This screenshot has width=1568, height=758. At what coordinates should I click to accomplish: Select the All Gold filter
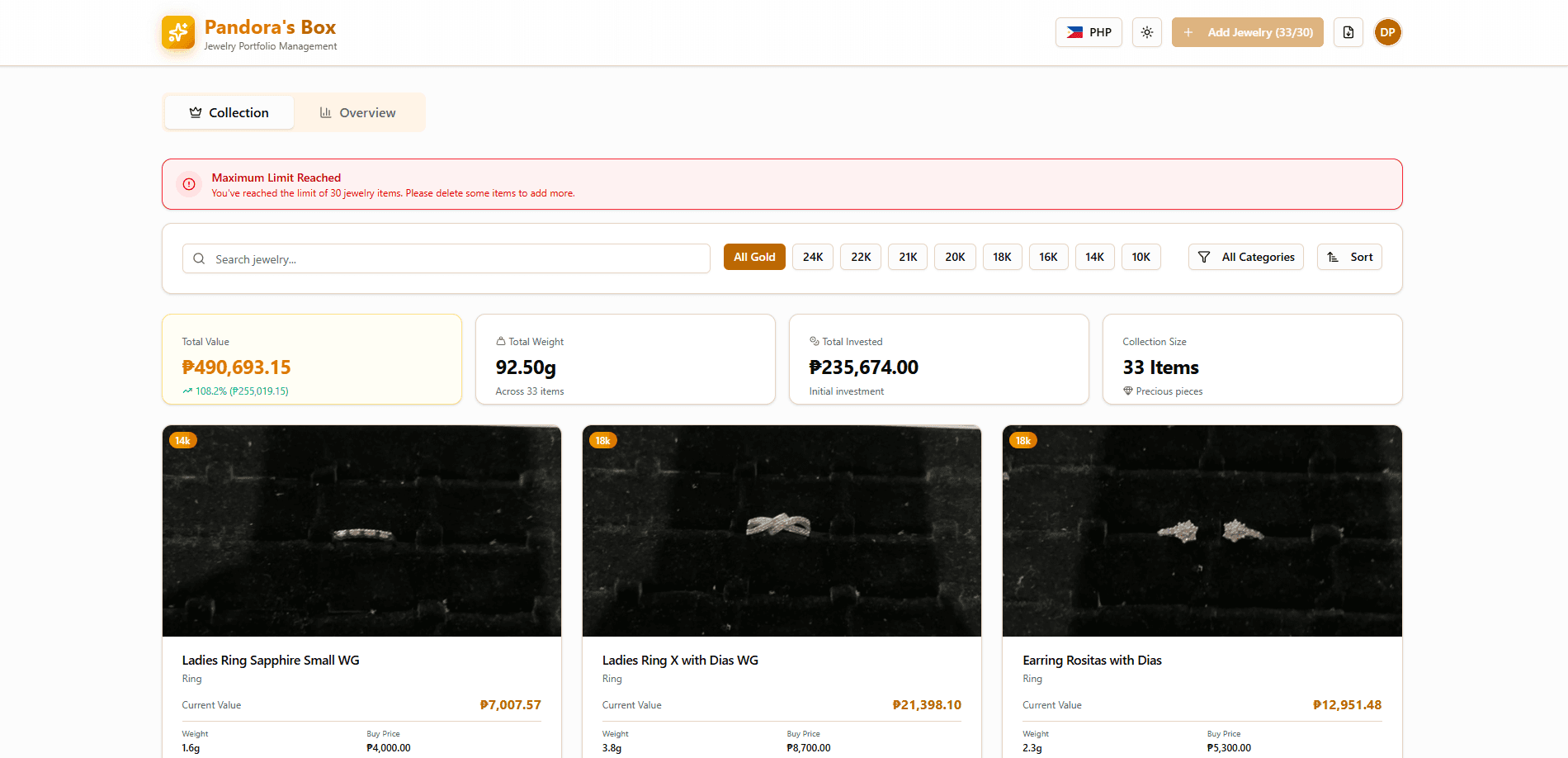[754, 257]
